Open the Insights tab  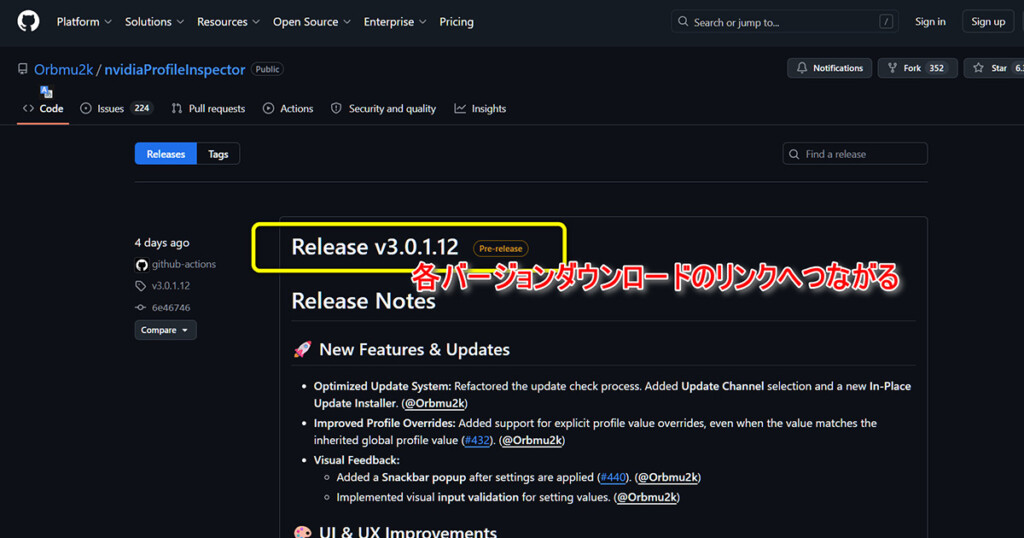pos(480,108)
